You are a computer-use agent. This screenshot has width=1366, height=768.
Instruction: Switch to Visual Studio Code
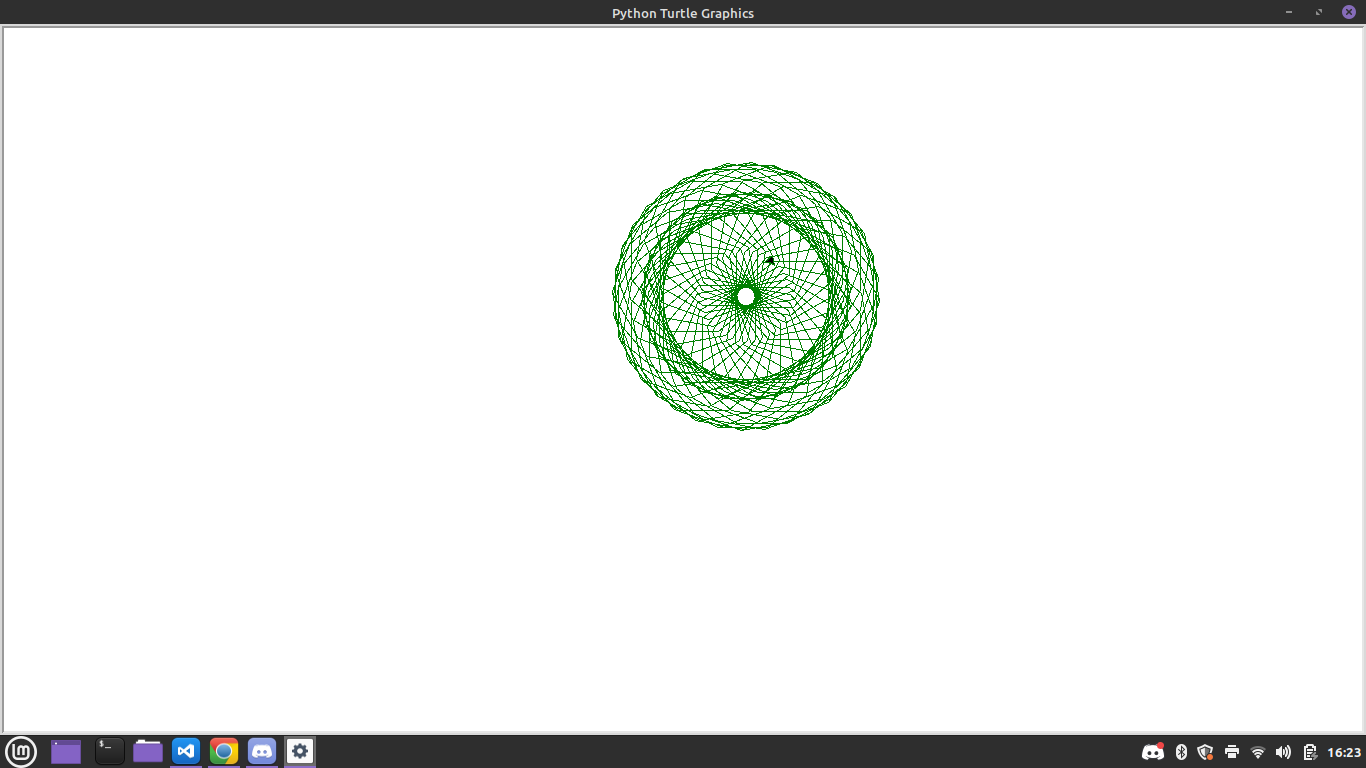click(x=186, y=751)
